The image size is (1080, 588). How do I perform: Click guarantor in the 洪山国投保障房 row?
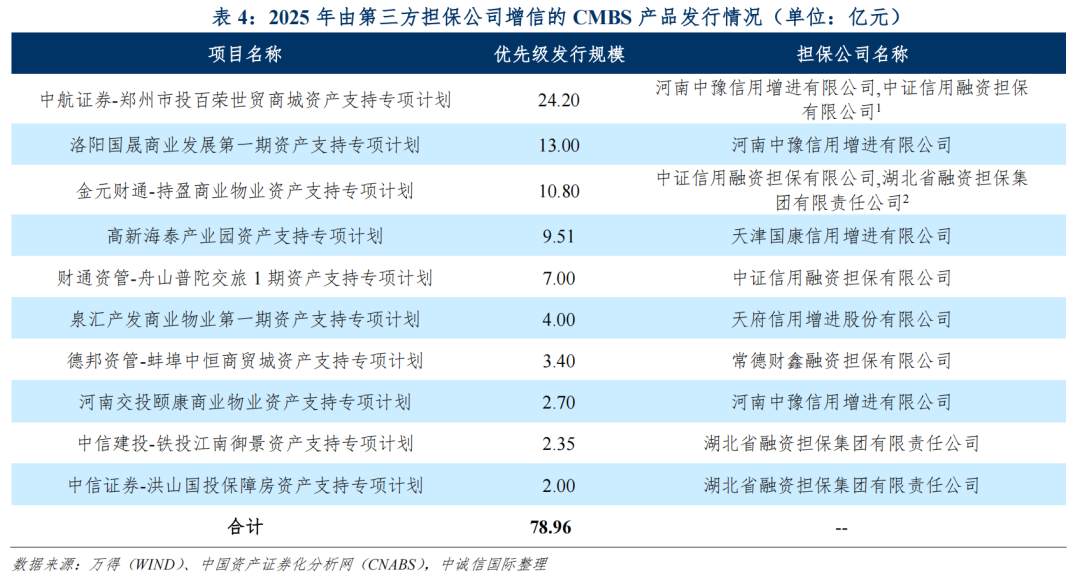[x=842, y=485]
